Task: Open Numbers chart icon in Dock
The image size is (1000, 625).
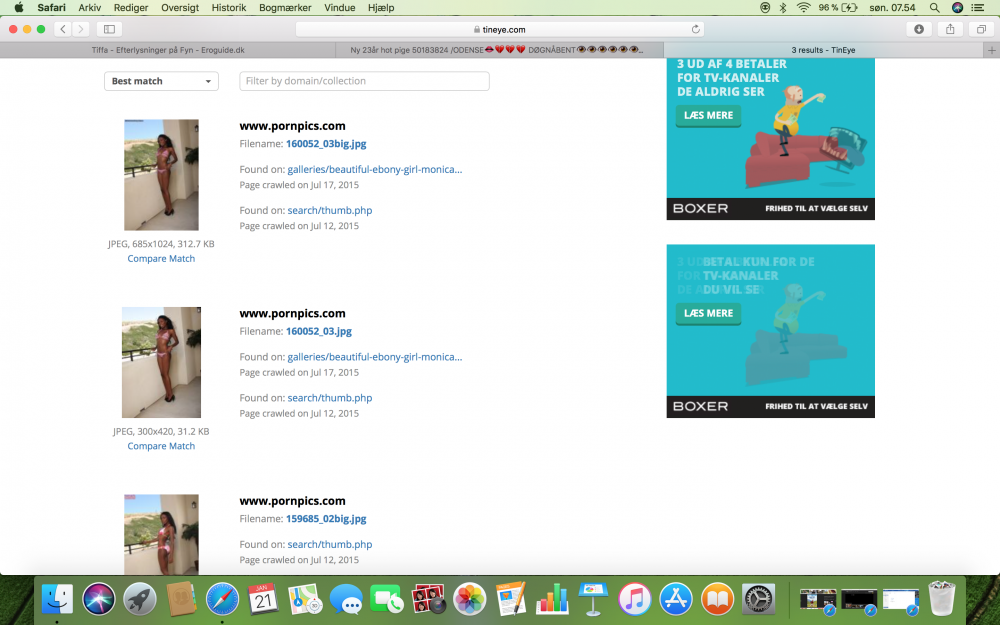Action: coord(552,599)
